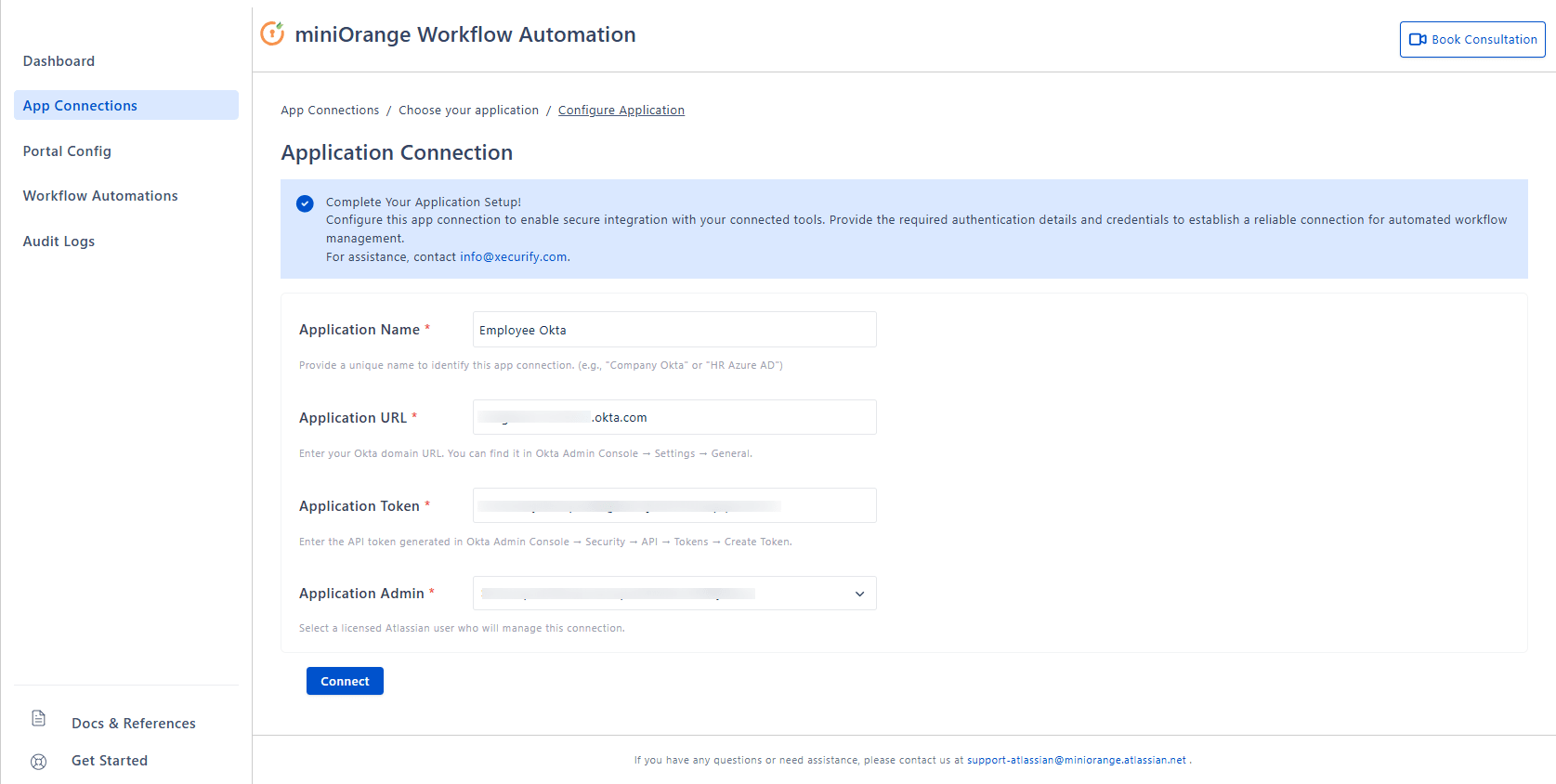Click the 'Select a licensed Atlassian user' hint
The height and width of the screenshot is (784, 1556).
click(x=462, y=628)
